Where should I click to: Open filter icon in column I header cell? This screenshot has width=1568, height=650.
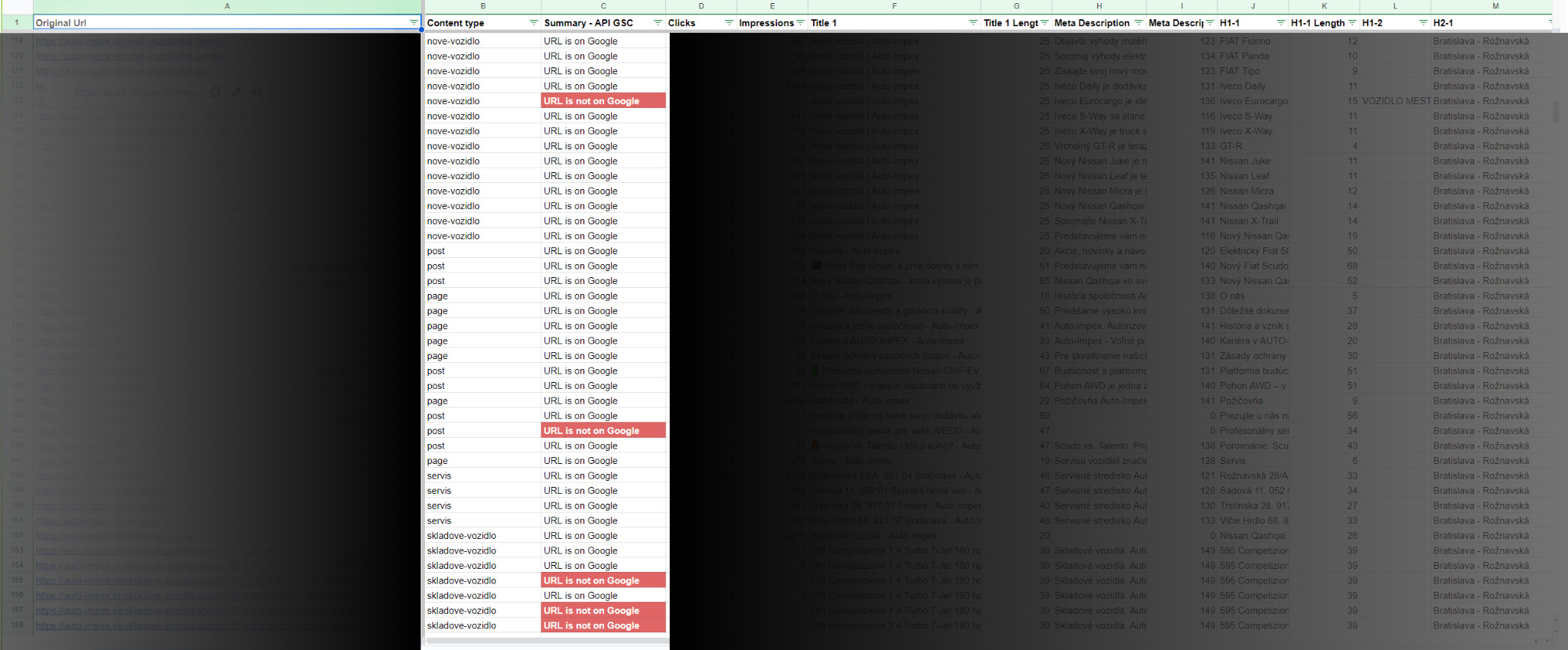click(1210, 23)
